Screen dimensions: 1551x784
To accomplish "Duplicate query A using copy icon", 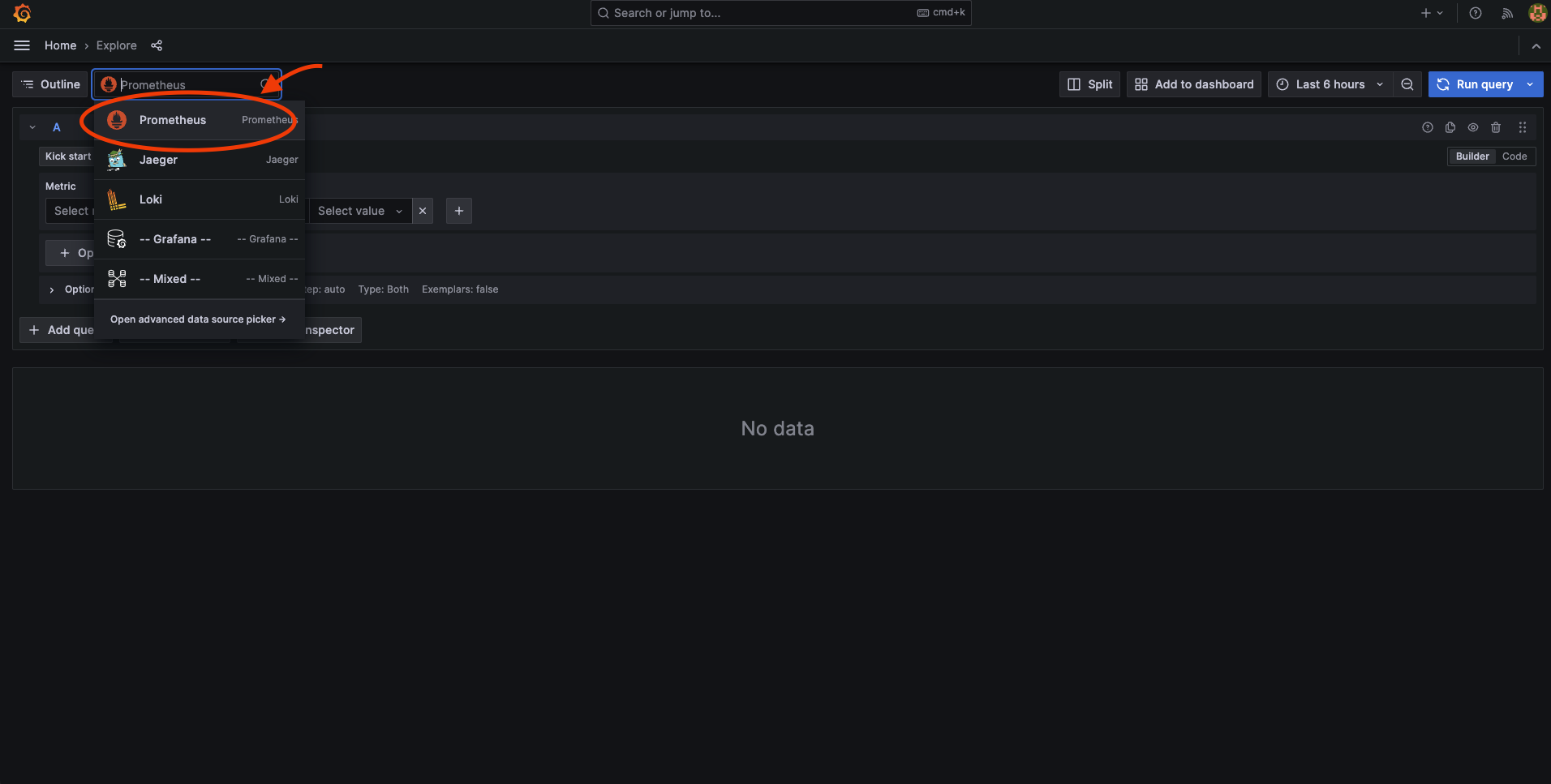I will (1450, 127).
